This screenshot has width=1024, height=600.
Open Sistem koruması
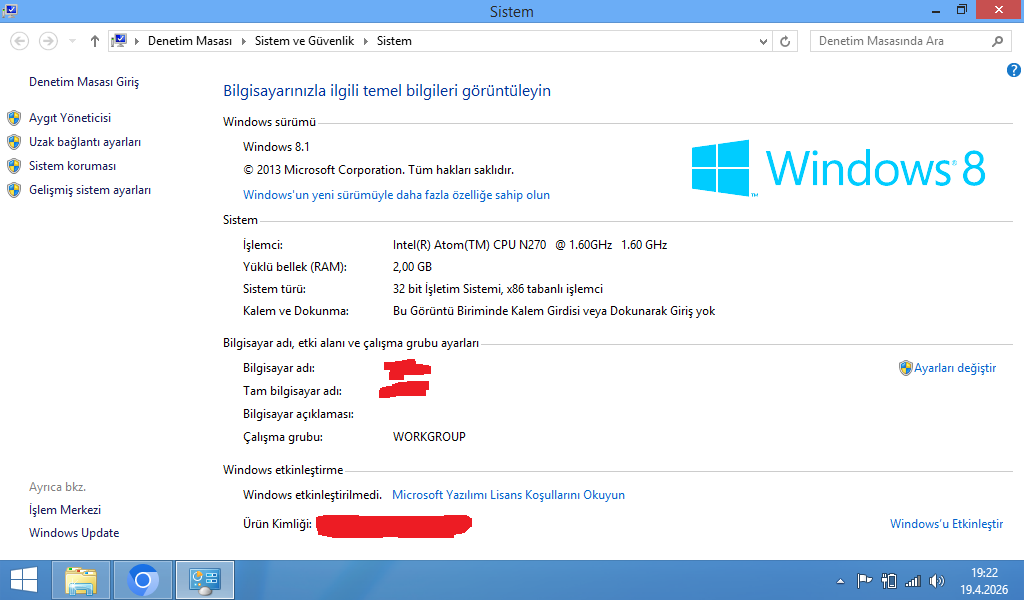[x=72, y=166]
